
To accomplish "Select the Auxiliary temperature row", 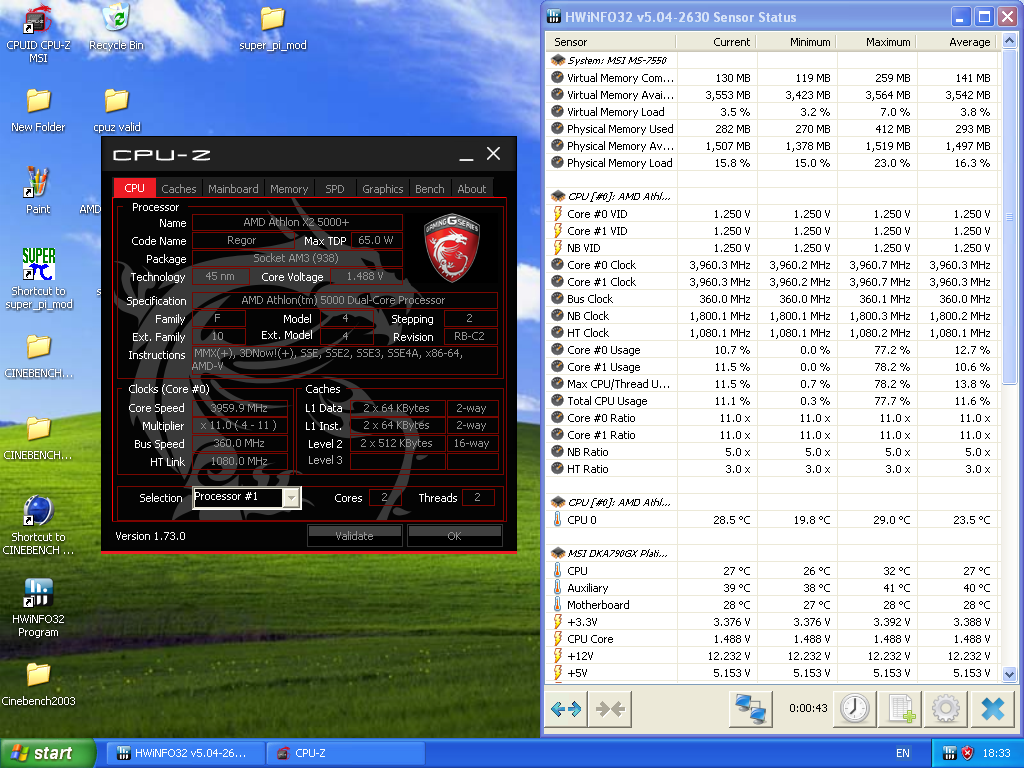I will coord(773,588).
